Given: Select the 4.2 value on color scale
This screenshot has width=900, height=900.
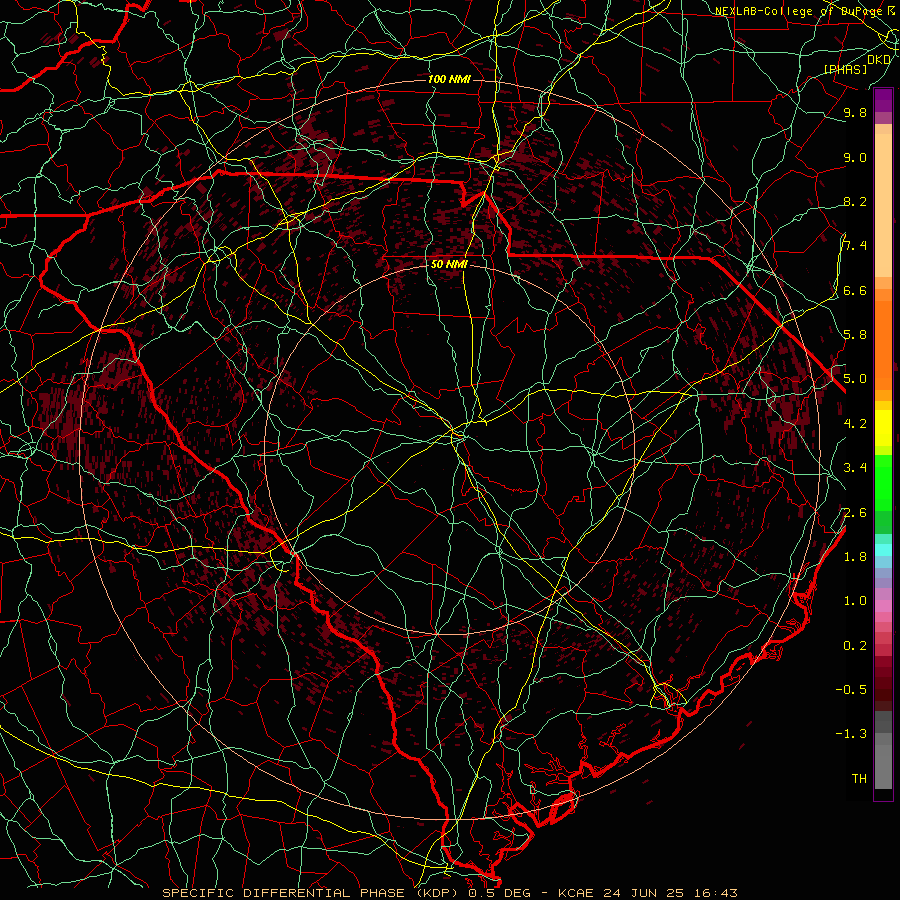Looking at the screenshot, I should coord(855,423).
